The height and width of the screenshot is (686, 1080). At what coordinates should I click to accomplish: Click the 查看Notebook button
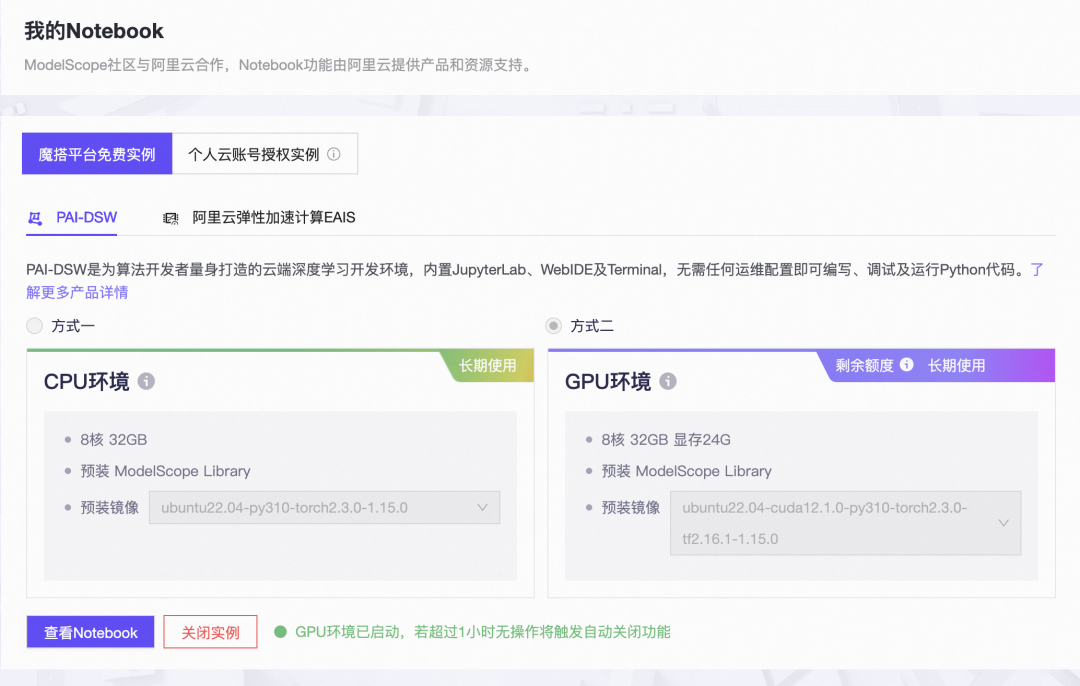(90, 632)
